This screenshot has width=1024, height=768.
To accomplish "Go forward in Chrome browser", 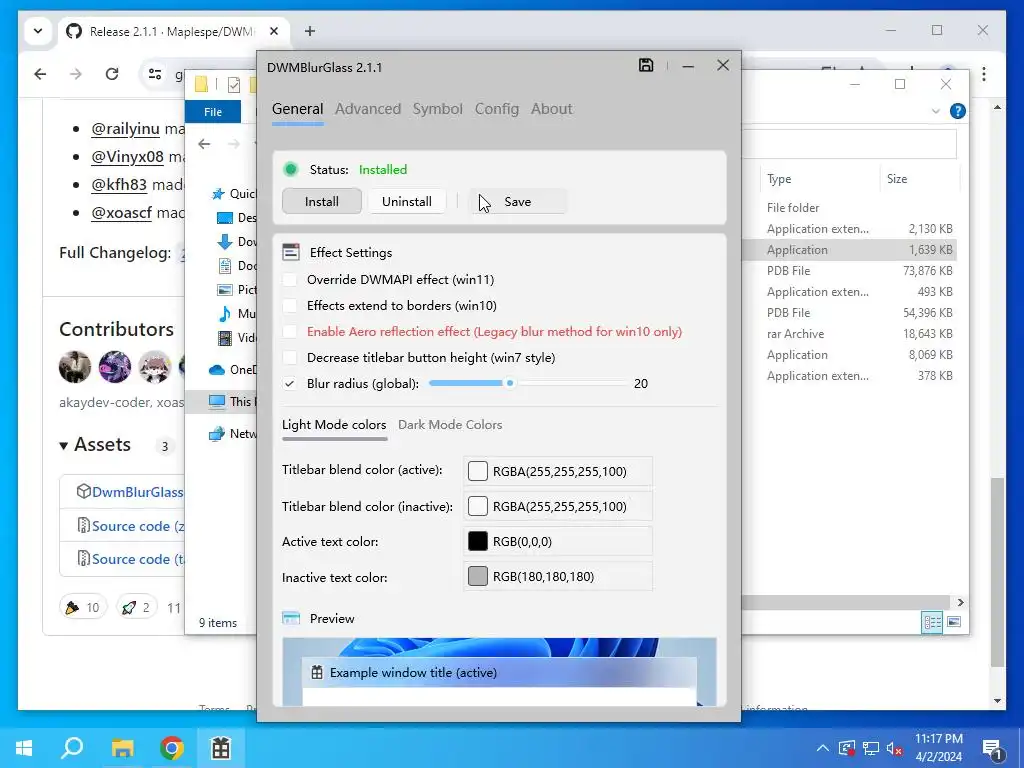I will point(76,74).
